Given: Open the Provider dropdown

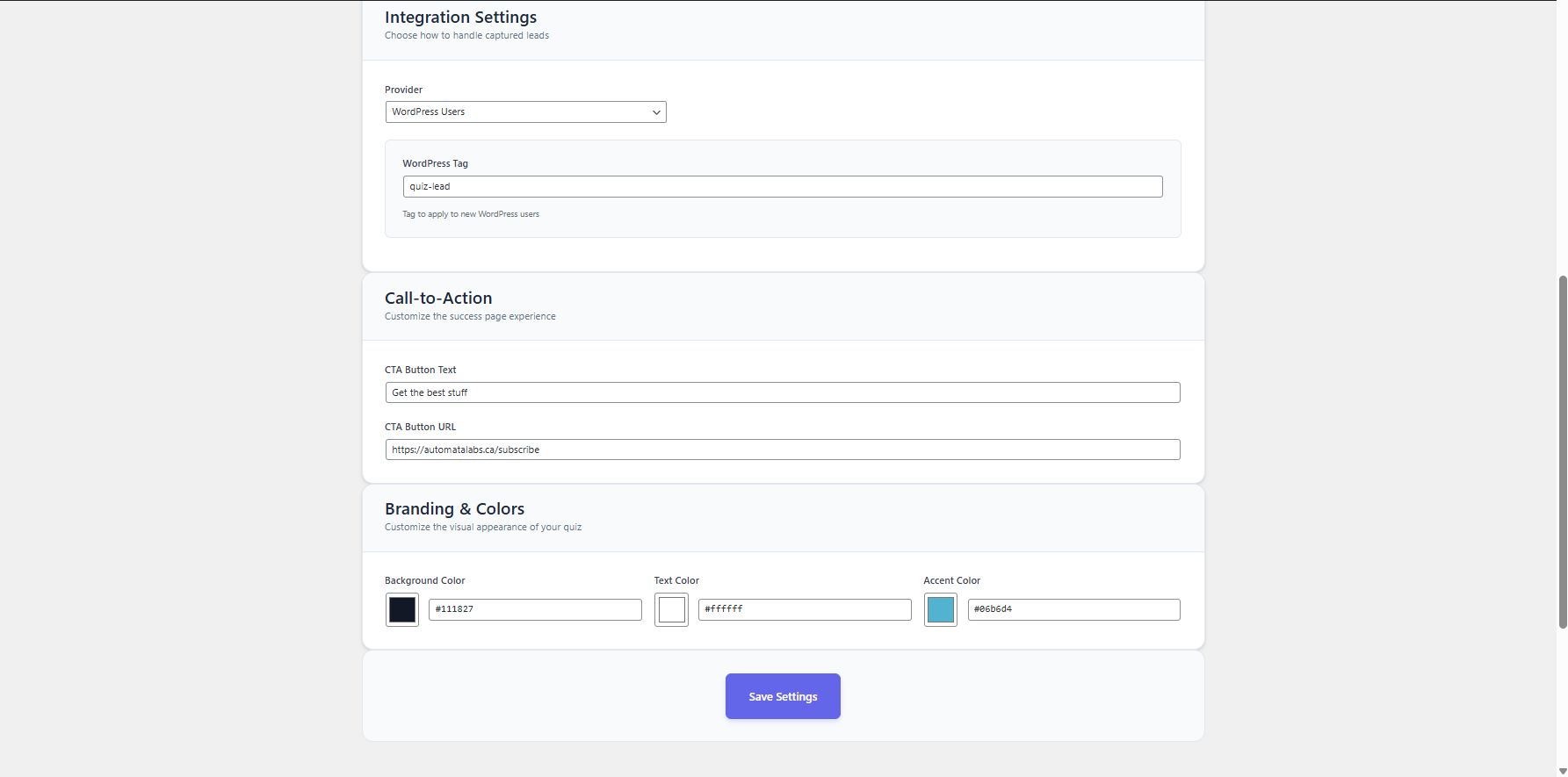Looking at the screenshot, I should click(x=525, y=112).
